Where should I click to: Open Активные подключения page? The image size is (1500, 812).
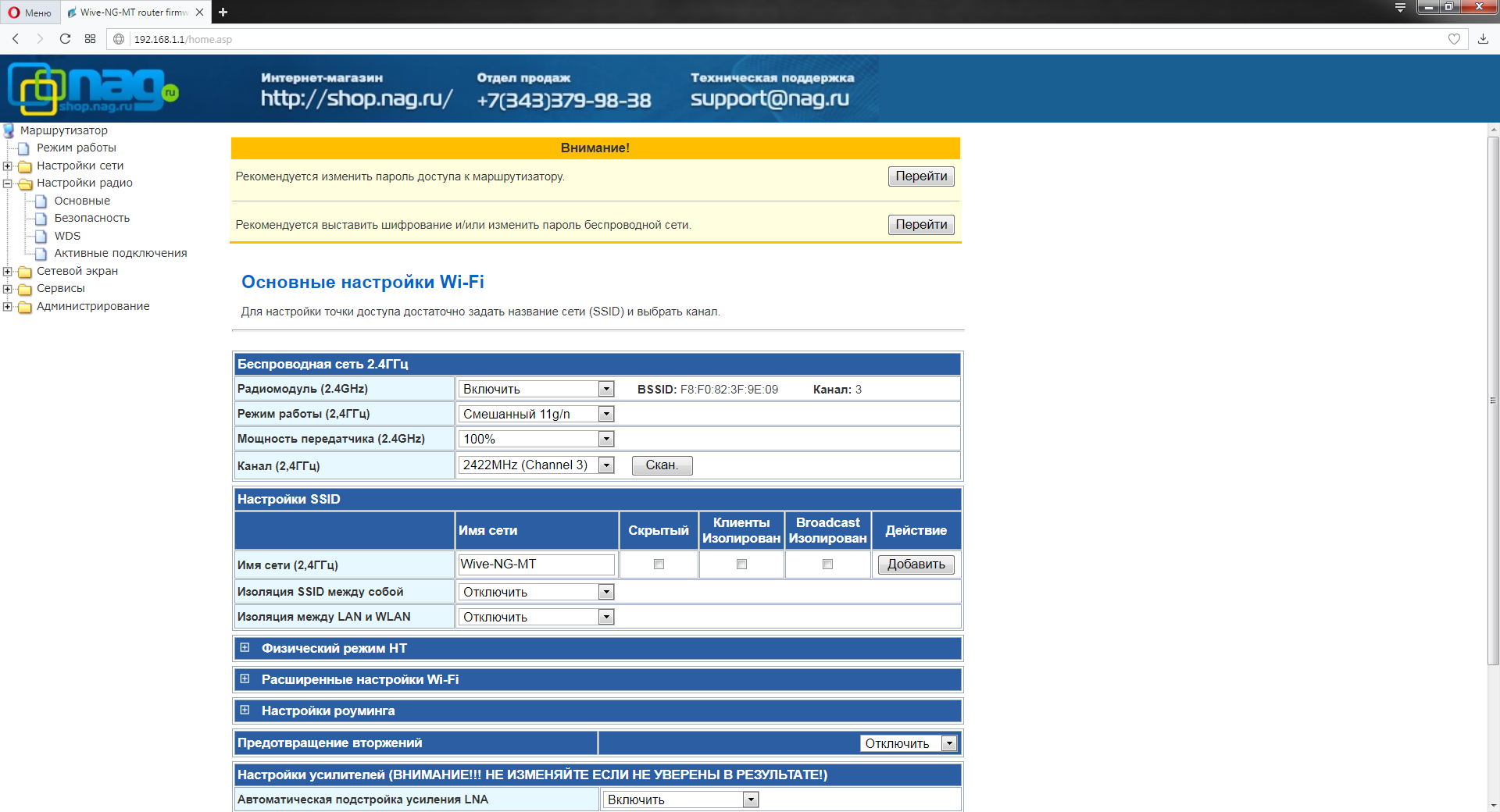120,253
